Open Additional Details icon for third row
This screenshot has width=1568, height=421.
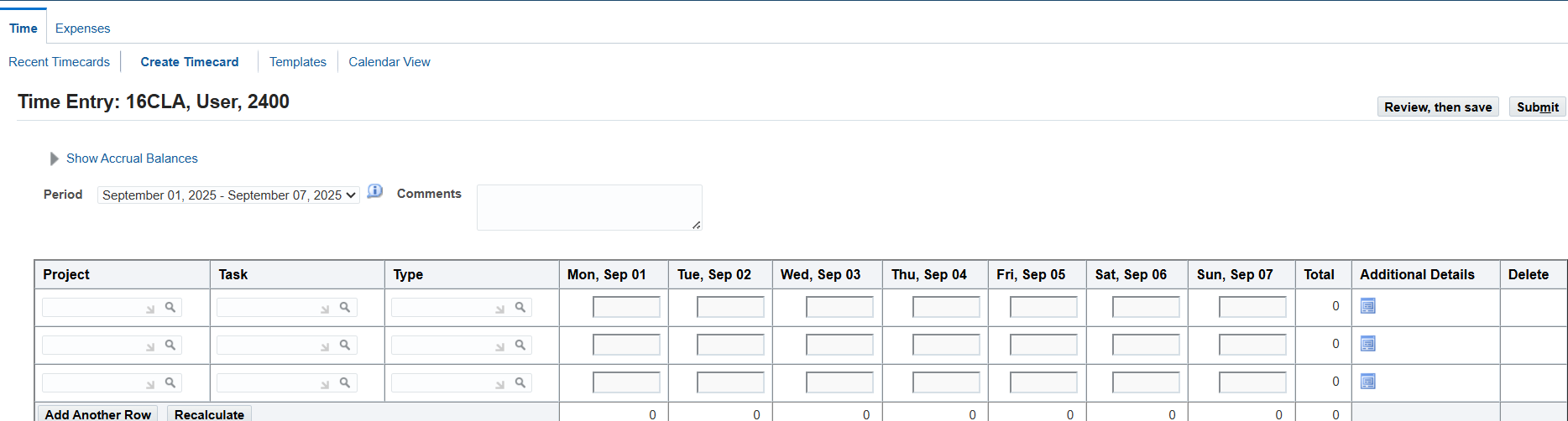pyautogui.click(x=1367, y=382)
